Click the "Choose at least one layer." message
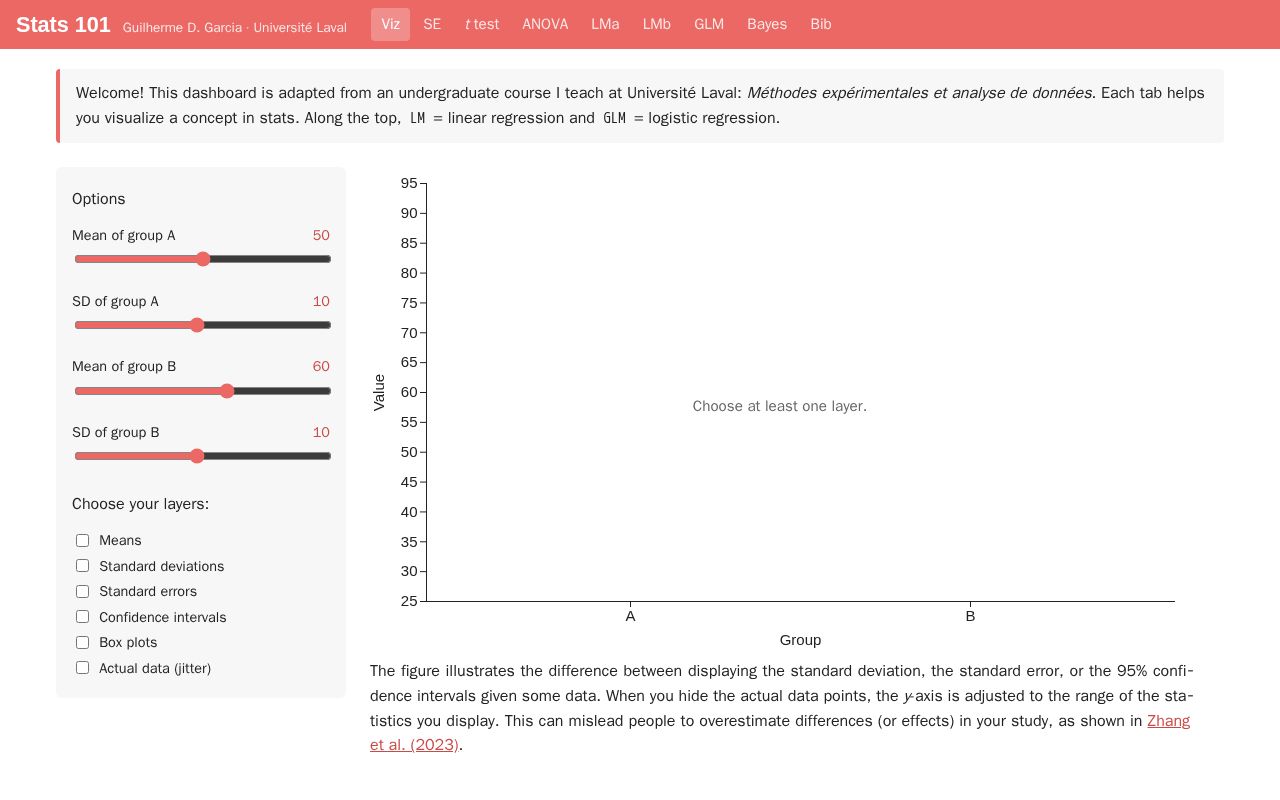Viewport: 1280px width, 800px height. tap(780, 406)
